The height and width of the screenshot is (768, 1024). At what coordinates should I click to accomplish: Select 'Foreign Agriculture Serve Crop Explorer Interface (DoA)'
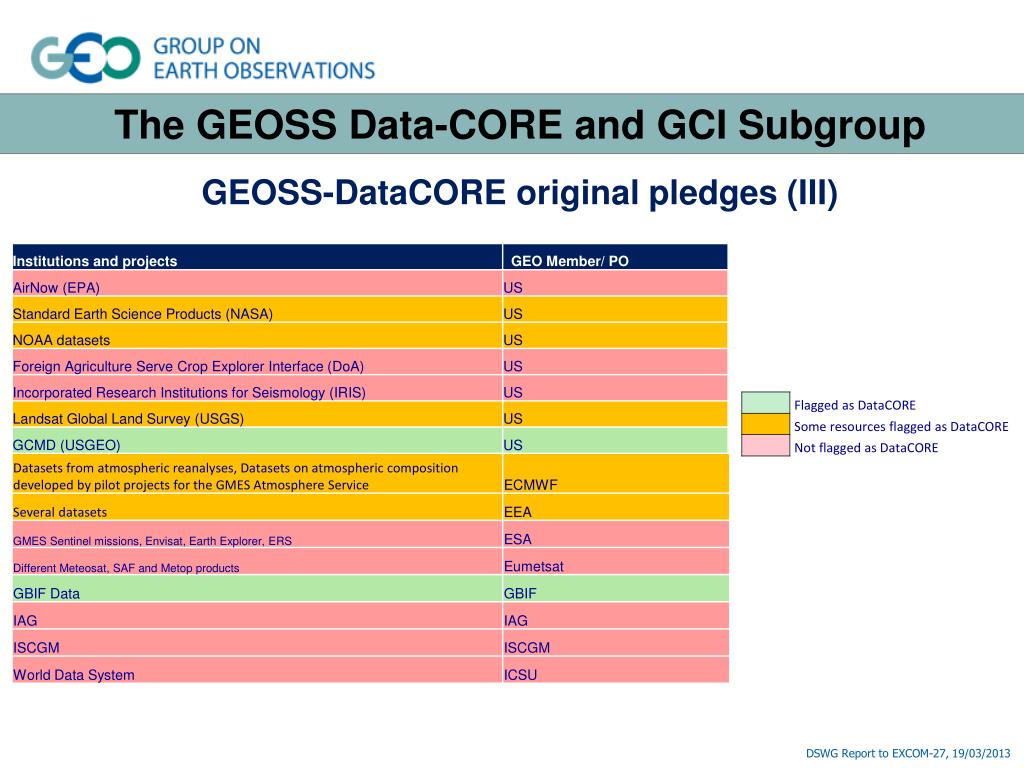pos(257,362)
